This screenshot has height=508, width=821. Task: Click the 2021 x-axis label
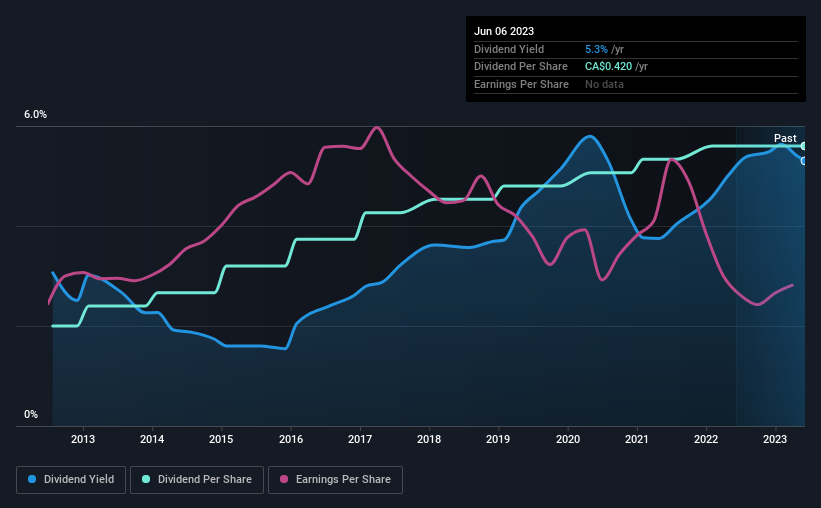pyautogui.click(x=637, y=439)
